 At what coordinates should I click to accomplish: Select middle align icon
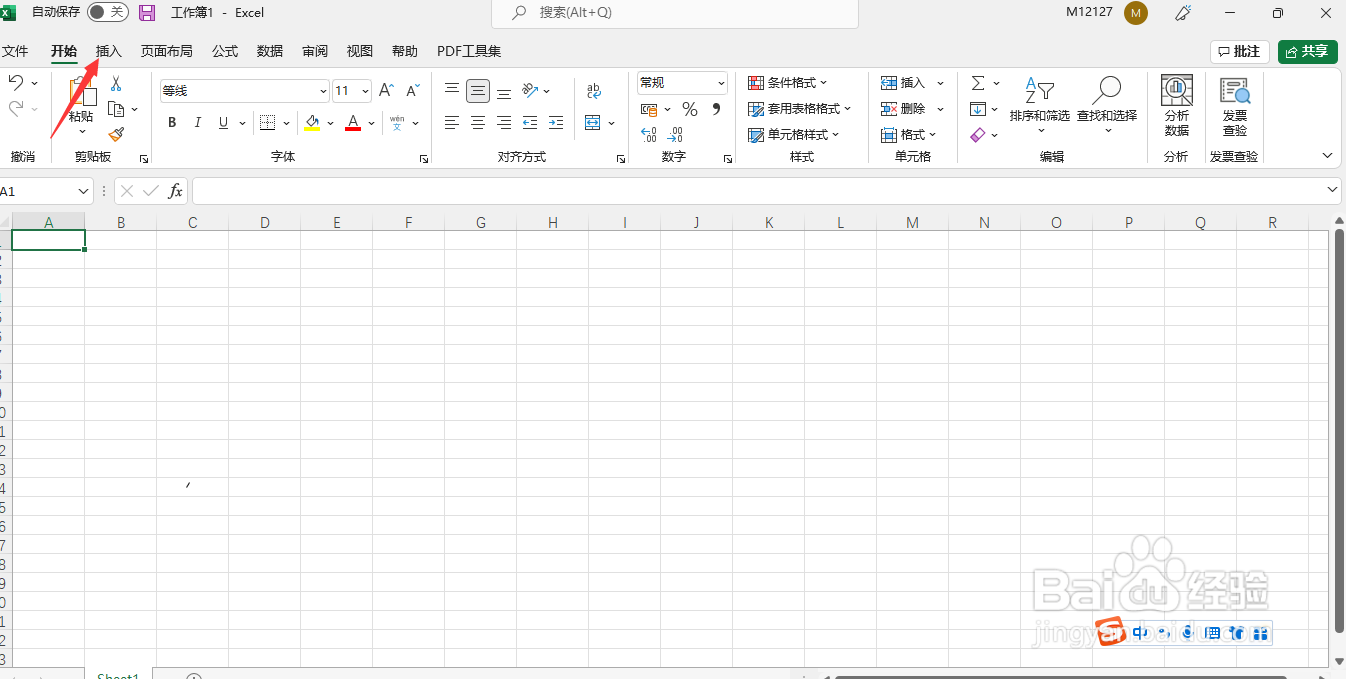click(x=478, y=91)
